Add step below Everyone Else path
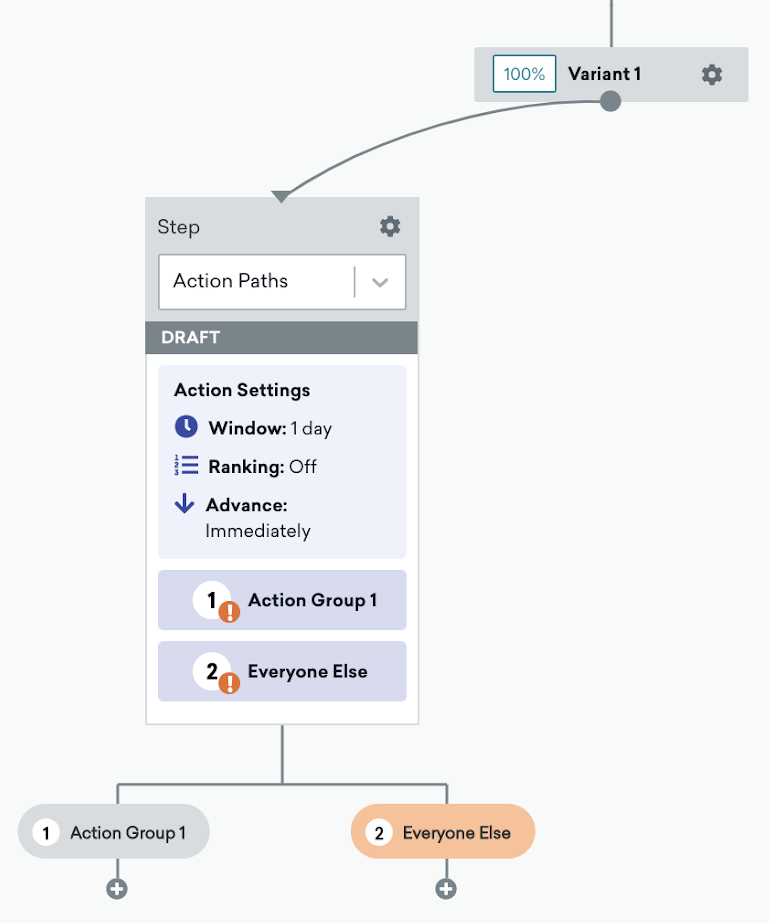The width and height of the screenshot is (769, 923). tap(446, 889)
